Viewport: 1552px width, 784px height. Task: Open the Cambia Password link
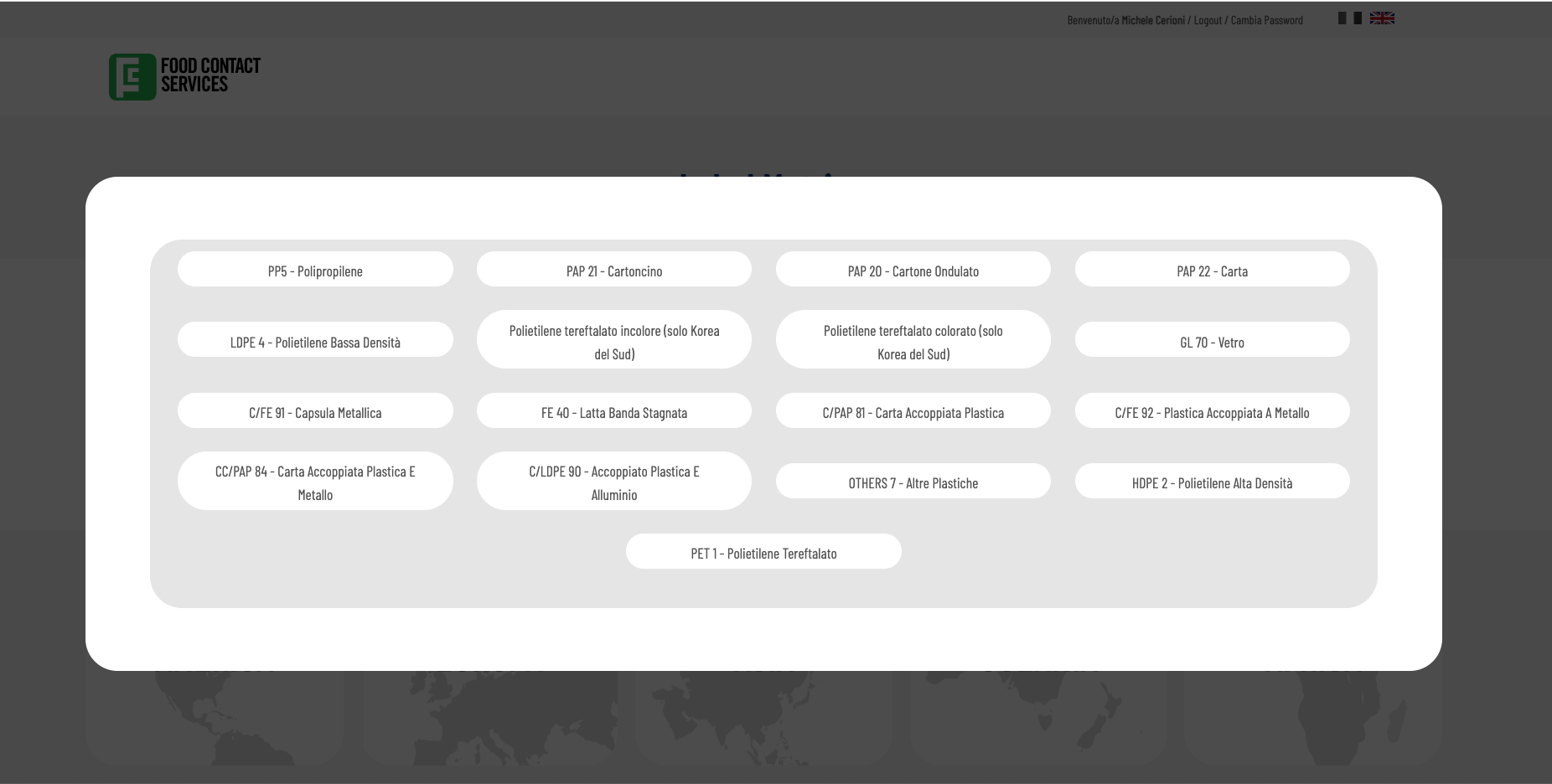[x=1266, y=20]
